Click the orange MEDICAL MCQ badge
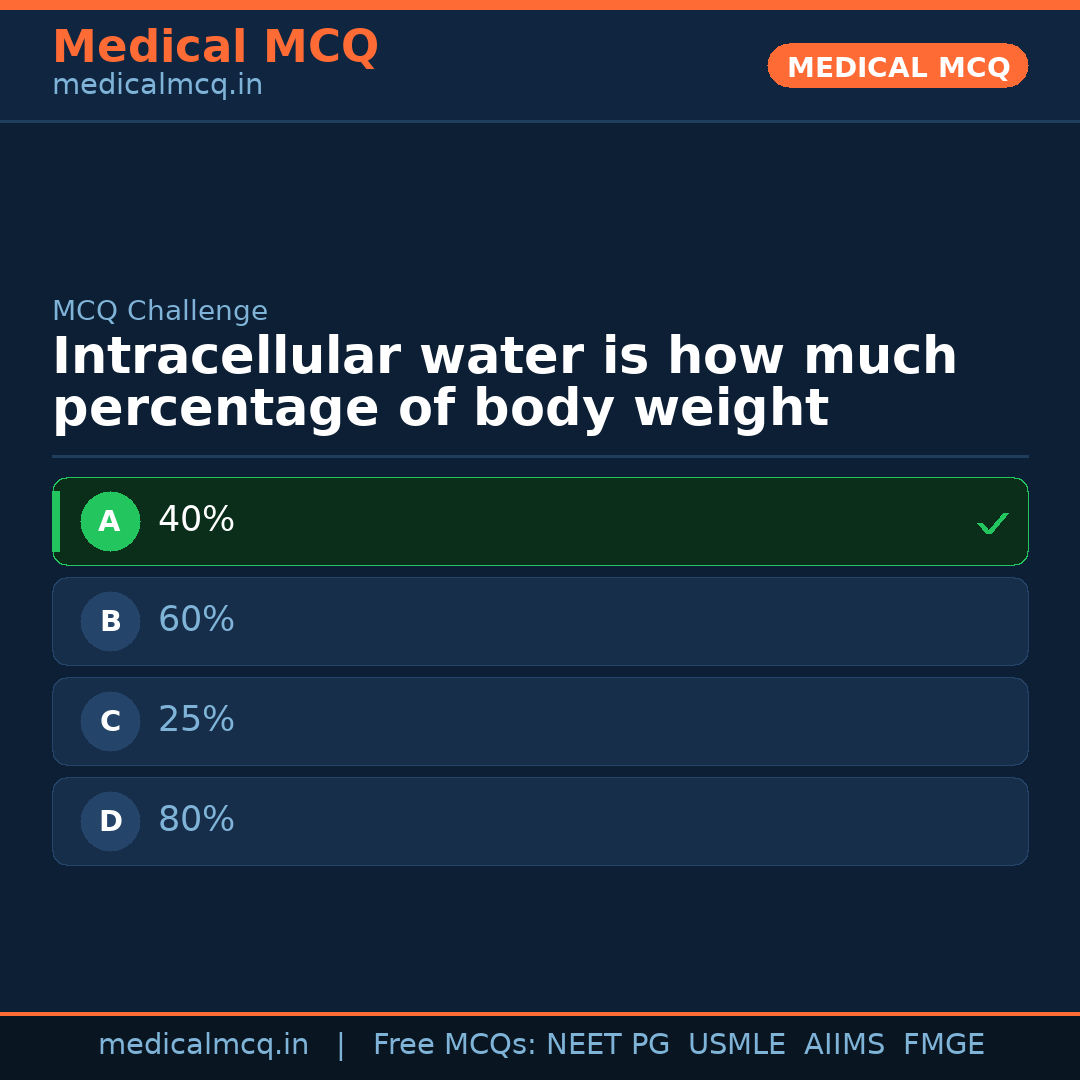 (897, 66)
